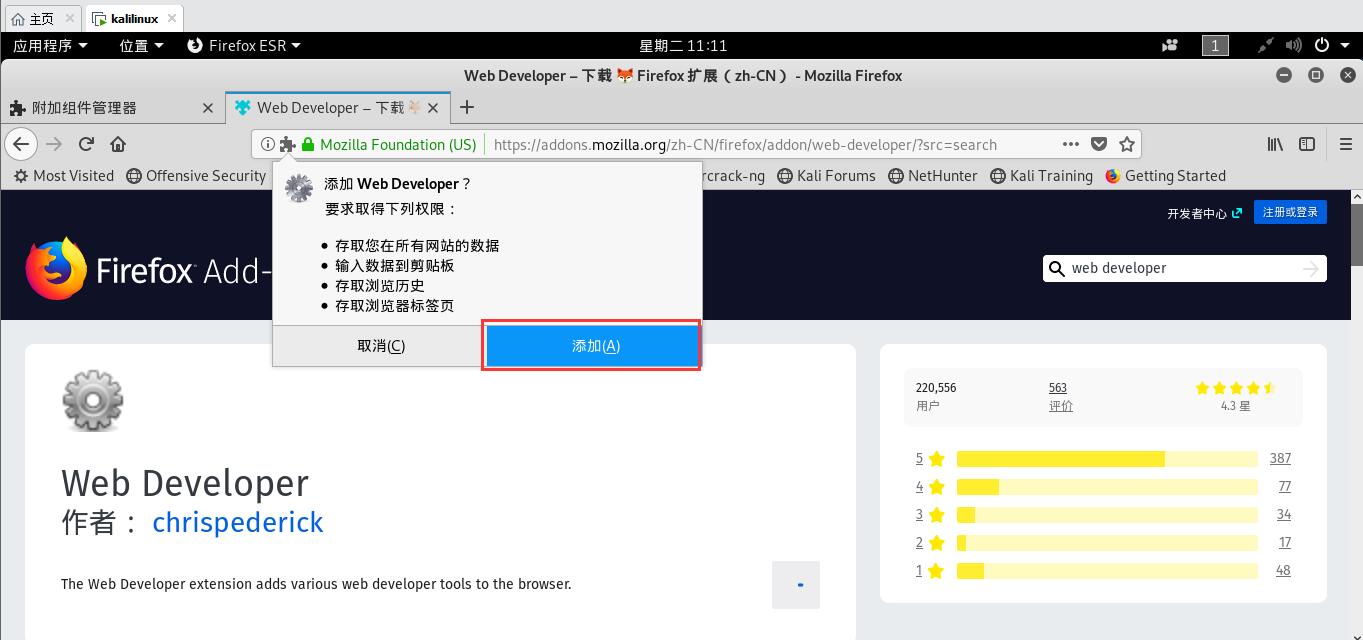Open a new browser tab with the plus icon
Screen dimensions: 1363x640
tap(466, 107)
